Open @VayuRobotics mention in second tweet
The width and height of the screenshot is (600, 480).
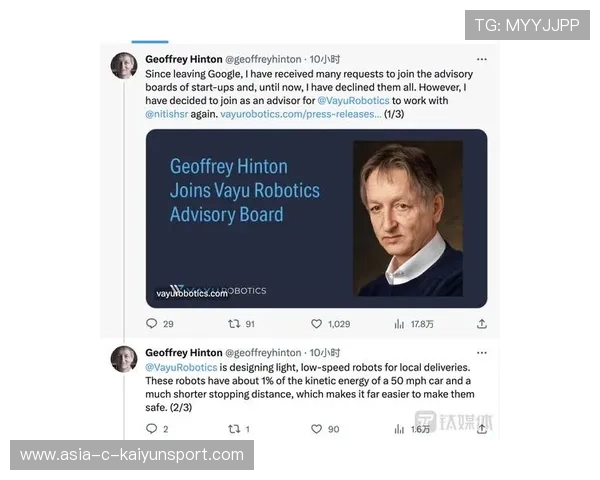181,367
